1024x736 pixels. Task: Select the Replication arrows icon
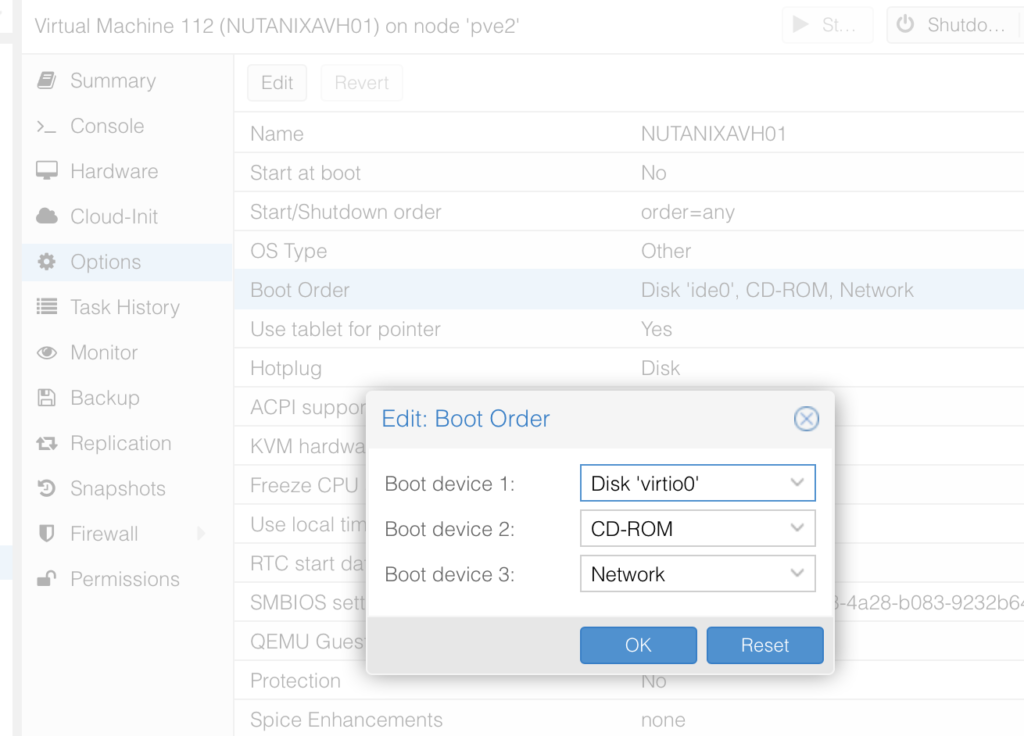[49, 443]
